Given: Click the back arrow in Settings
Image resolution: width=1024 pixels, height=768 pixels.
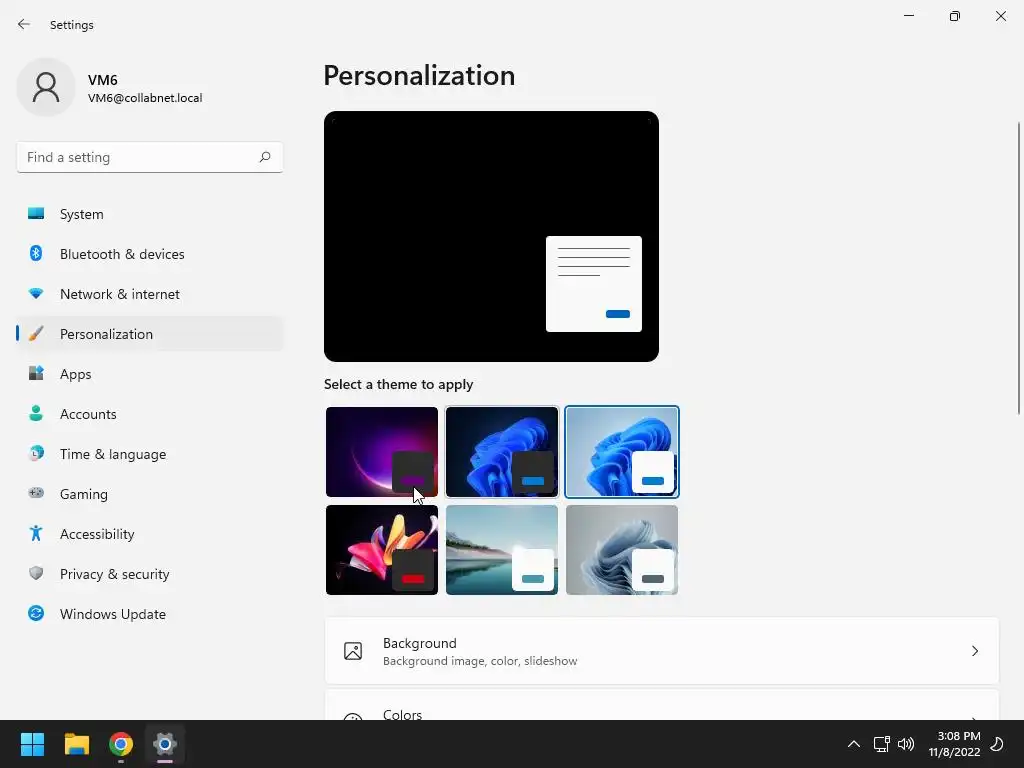Looking at the screenshot, I should coord(24,24).
